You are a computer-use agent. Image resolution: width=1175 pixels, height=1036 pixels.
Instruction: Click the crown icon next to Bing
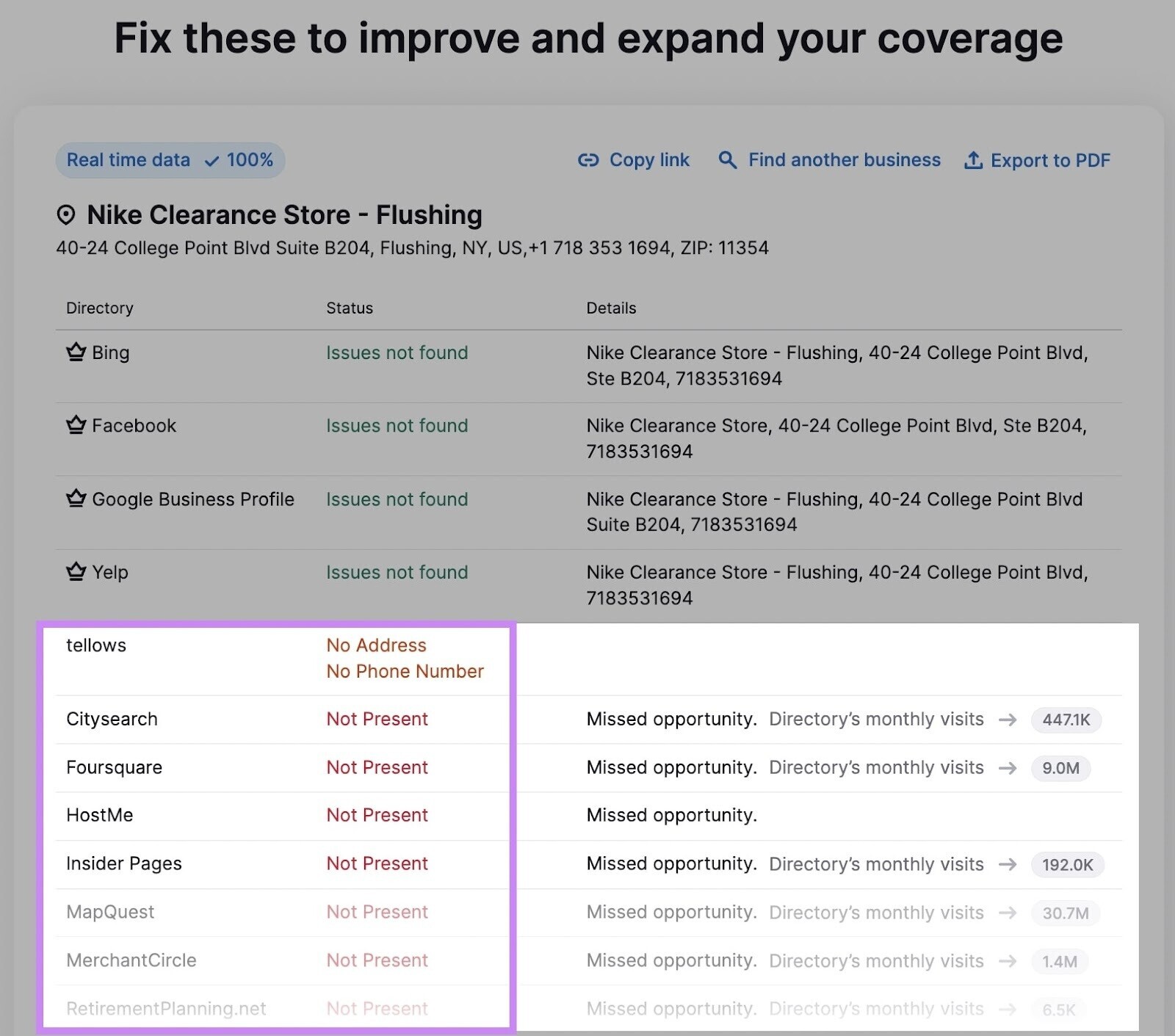(x=76, y=352)
